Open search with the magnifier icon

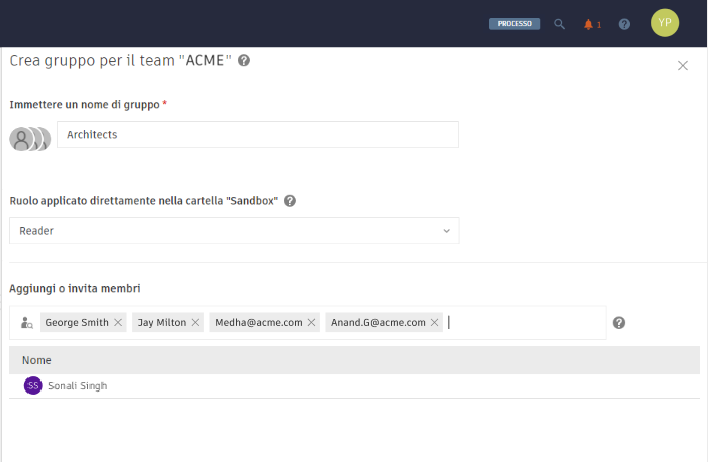click(x=559, y=24)
